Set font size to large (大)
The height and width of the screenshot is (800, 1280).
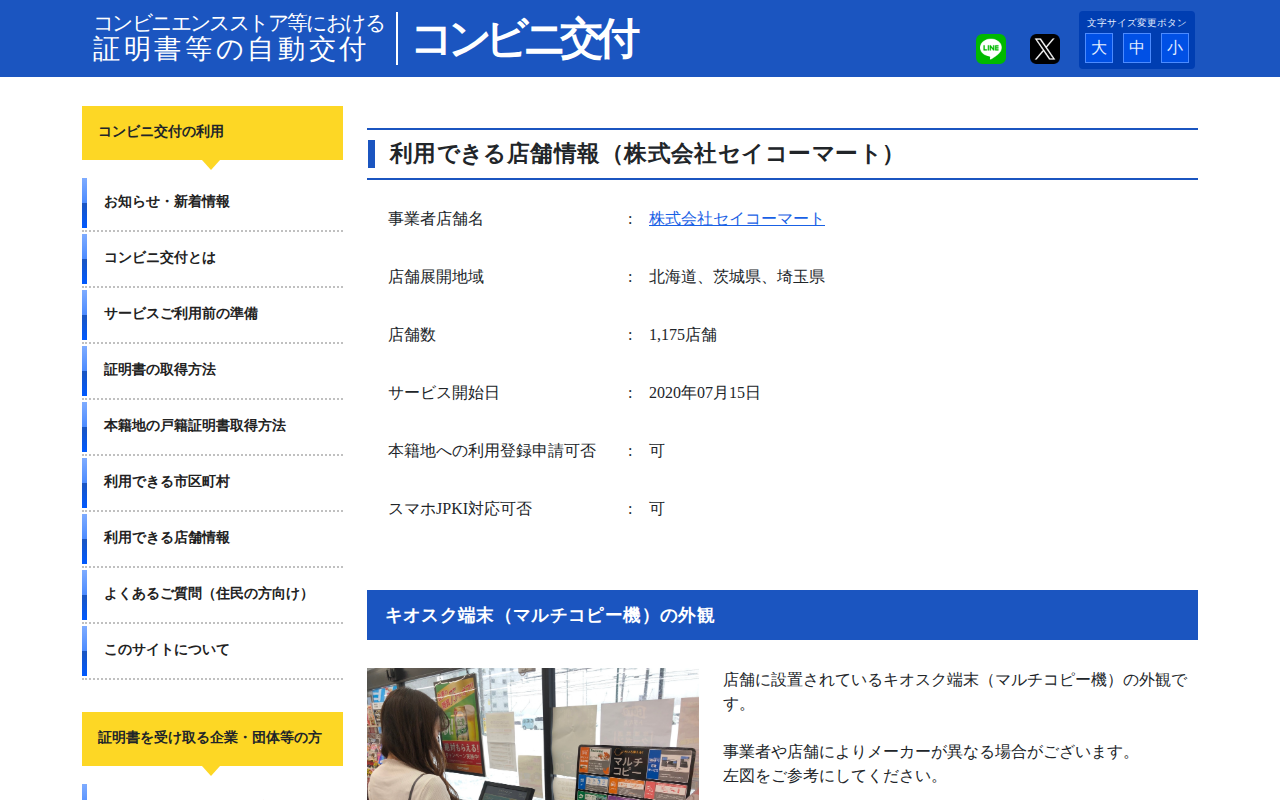[x=1099, y=48]
